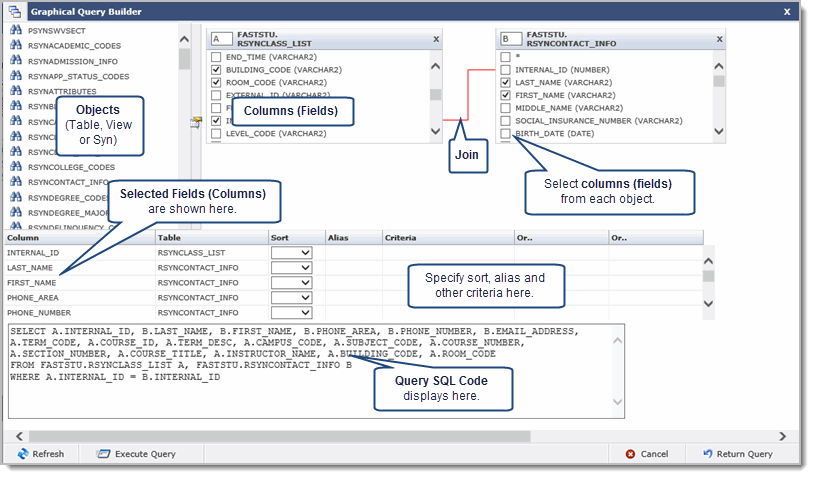This screenshot has height=477, width=813.
Task: Click horizontal scrollbar left arrow
Action: [19, 437]
